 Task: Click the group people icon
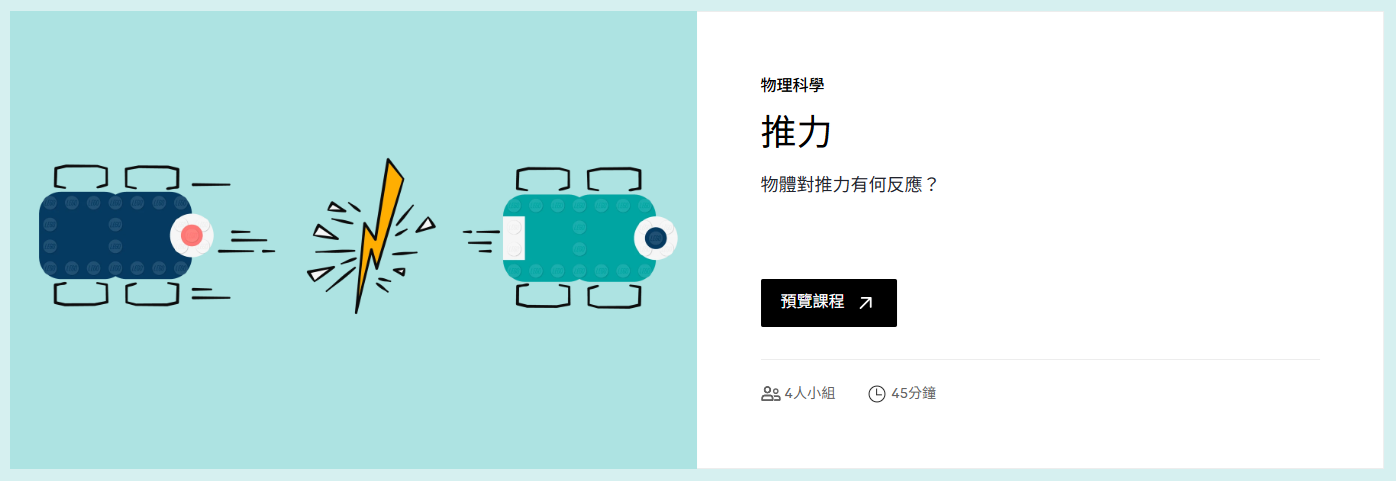click(x=770, y=394)
